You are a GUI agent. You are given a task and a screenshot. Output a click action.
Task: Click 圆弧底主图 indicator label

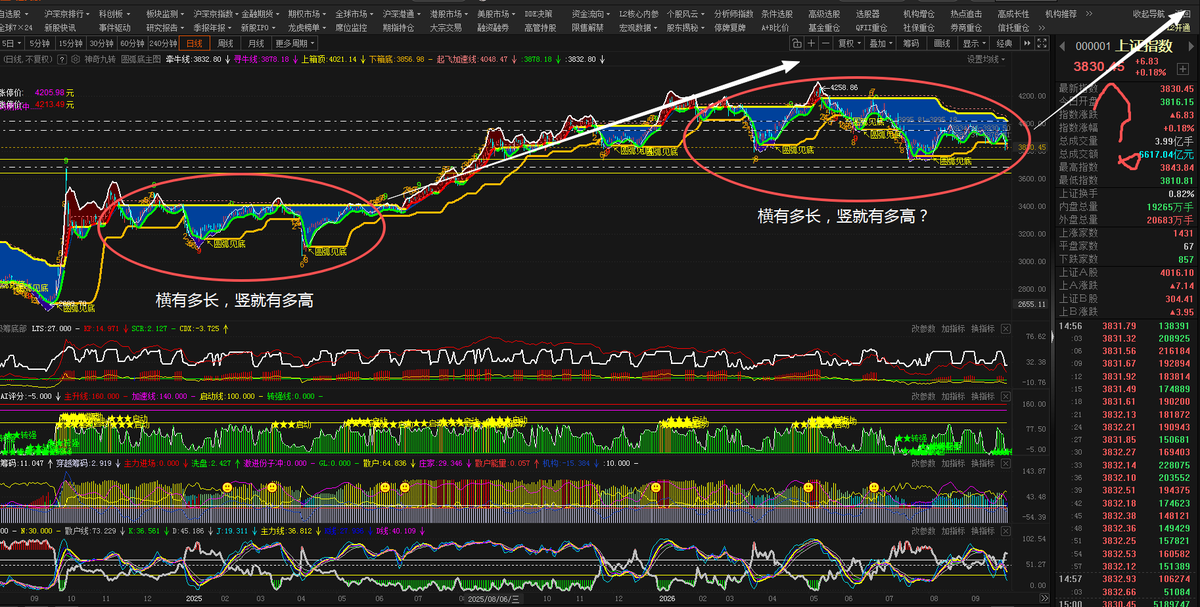click(x=141, y=59)
